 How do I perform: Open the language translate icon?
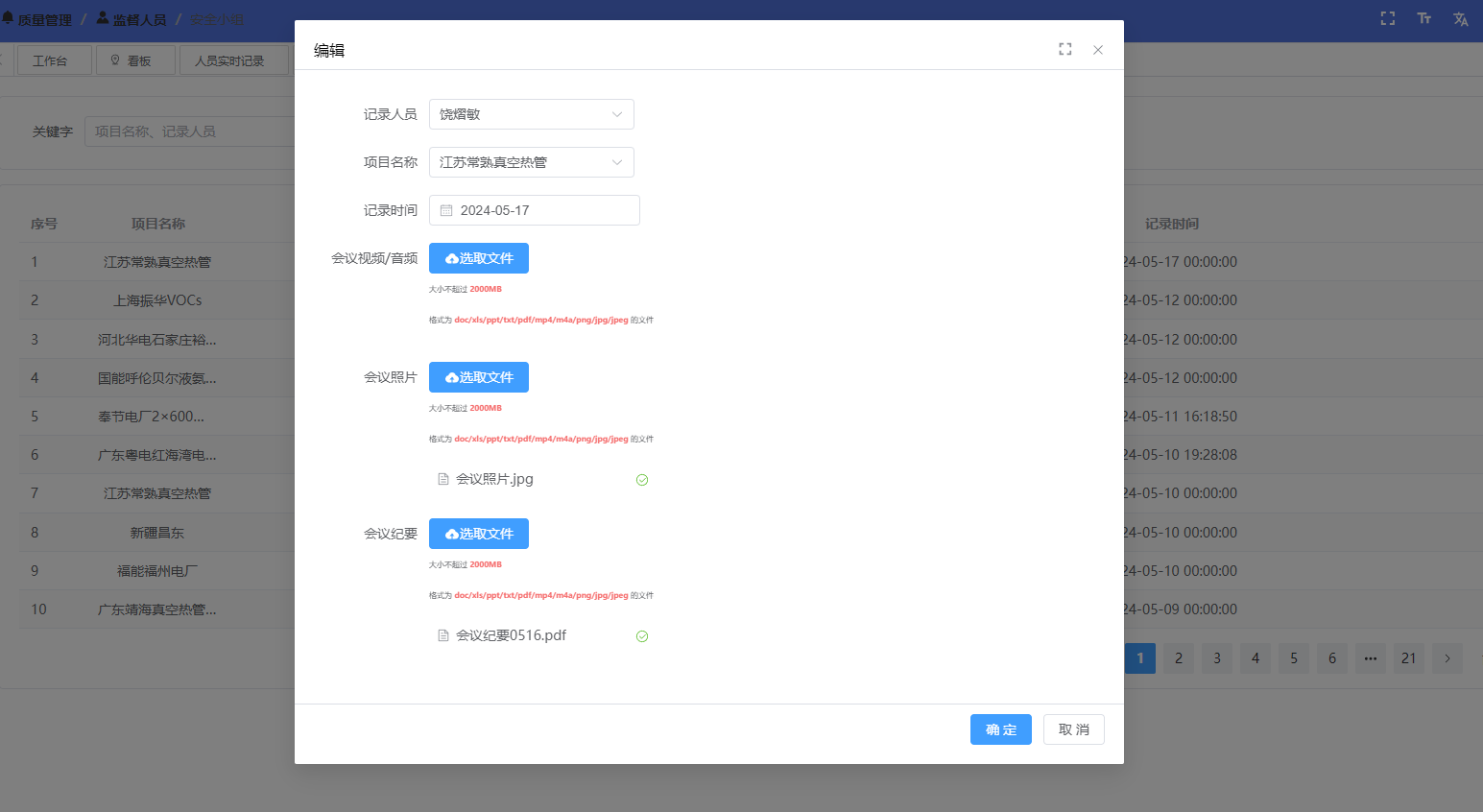1461,18
